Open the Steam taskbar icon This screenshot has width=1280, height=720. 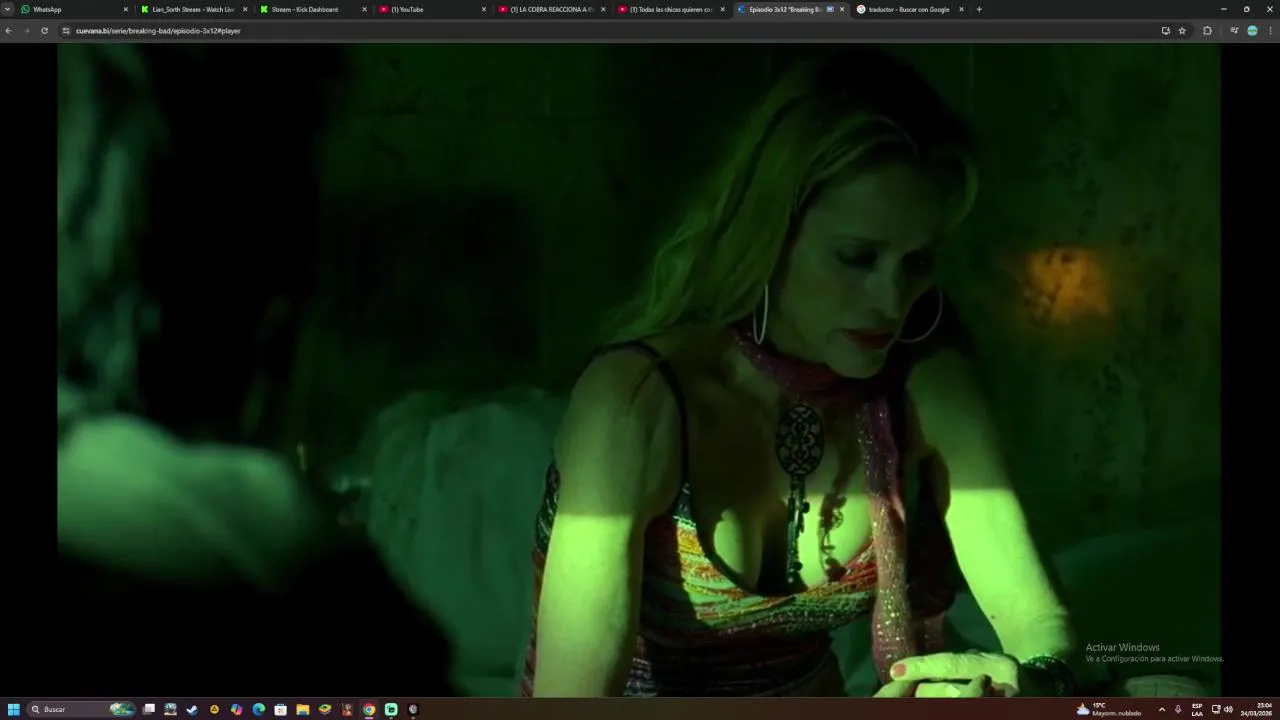click(x=192, y=709)
